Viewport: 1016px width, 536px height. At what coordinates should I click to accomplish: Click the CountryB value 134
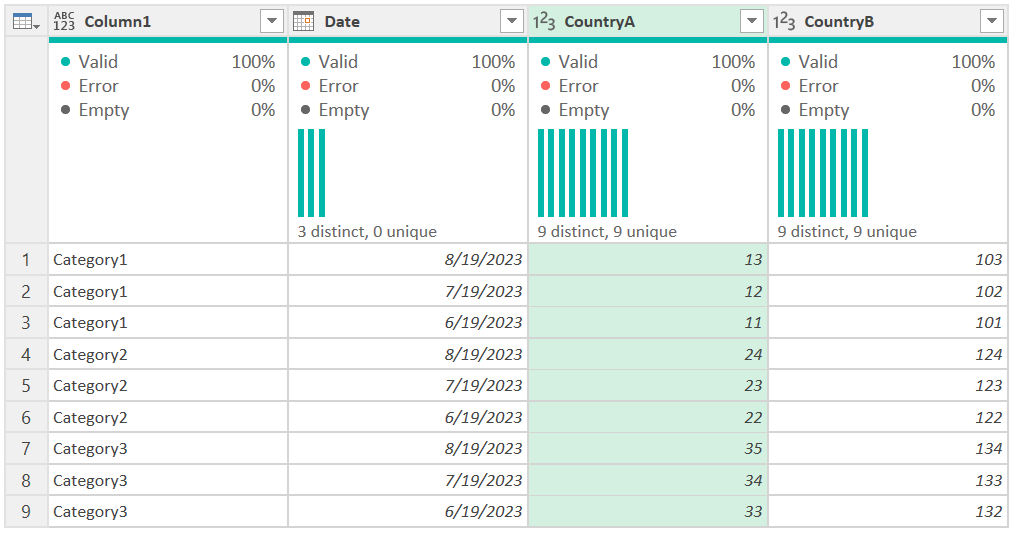coord(888,449)
